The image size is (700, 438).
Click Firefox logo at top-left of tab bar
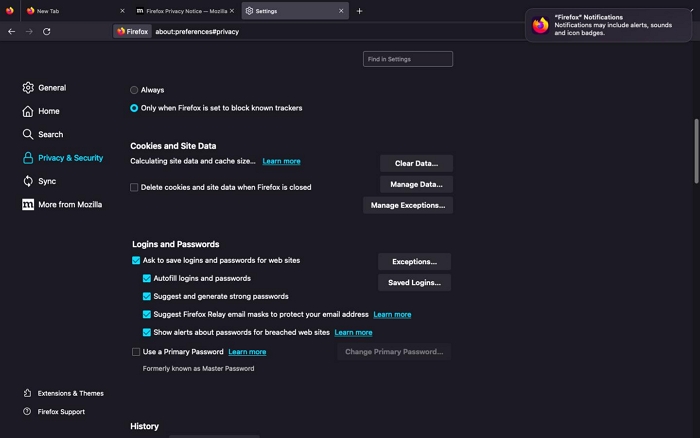coord(9,11)
